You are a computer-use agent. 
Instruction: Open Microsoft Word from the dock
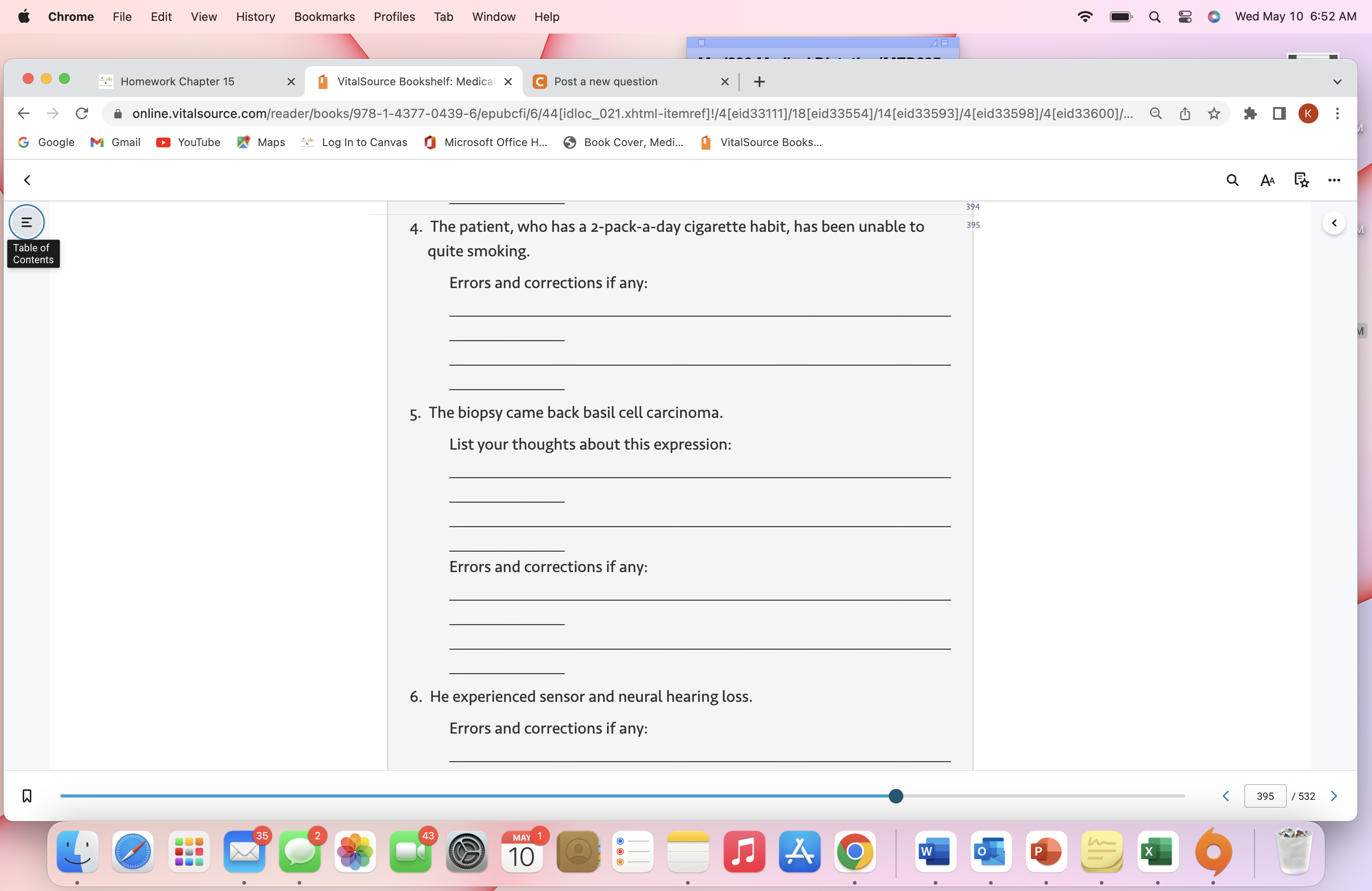click(935, 852)
